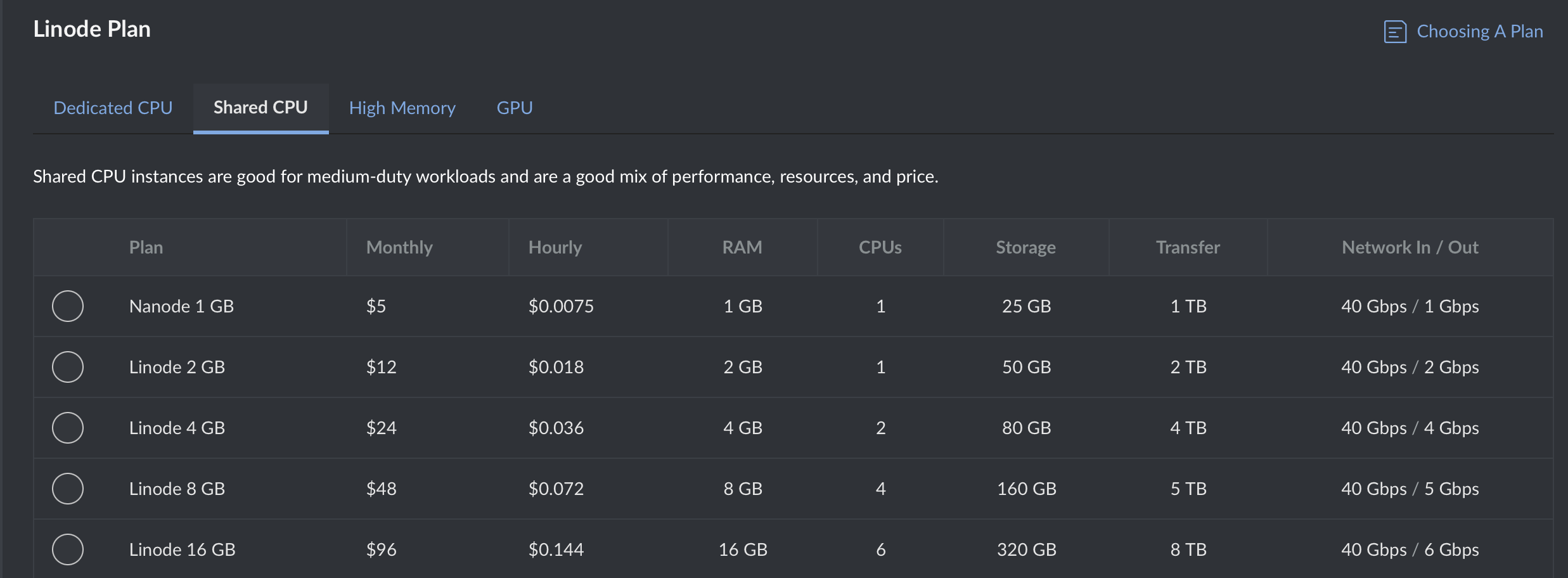This screenshot has height=578, width=1568.
Task: Click the Transfer column header
Action: (1188, 247)
